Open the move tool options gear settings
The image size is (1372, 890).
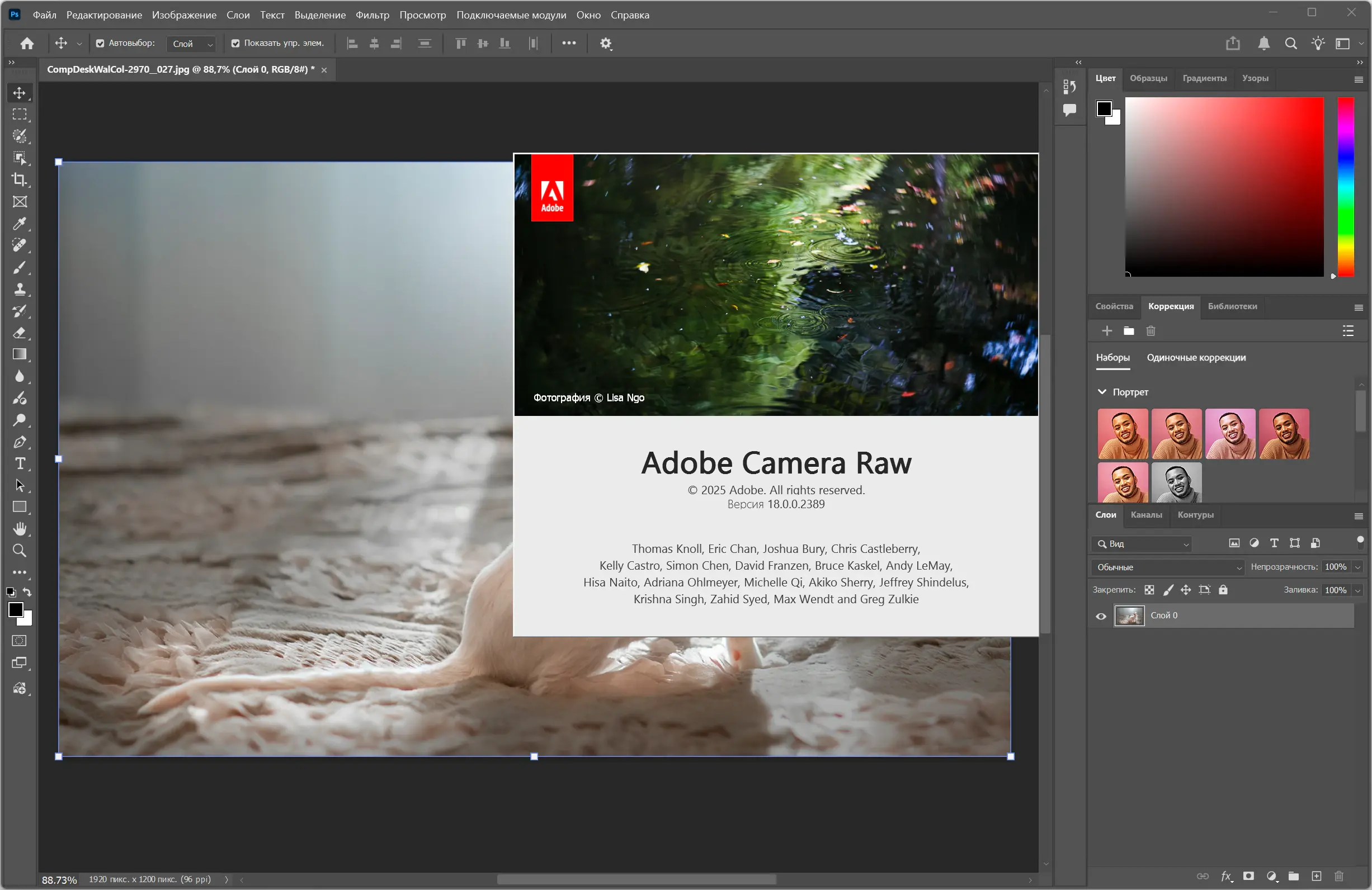coord(605,43)
